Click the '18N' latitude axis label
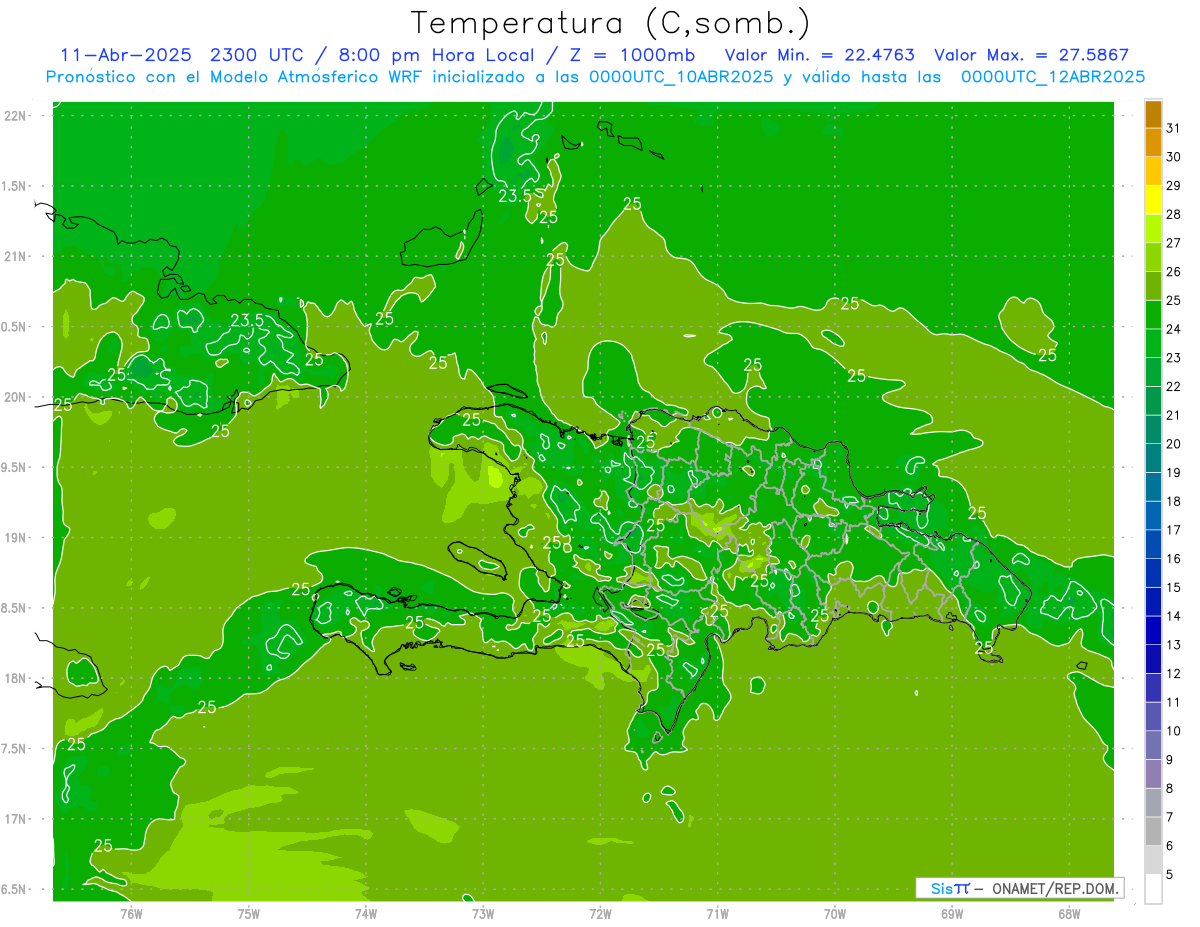Viewport: 1200px width, 927px height. (x=15, y=679)
